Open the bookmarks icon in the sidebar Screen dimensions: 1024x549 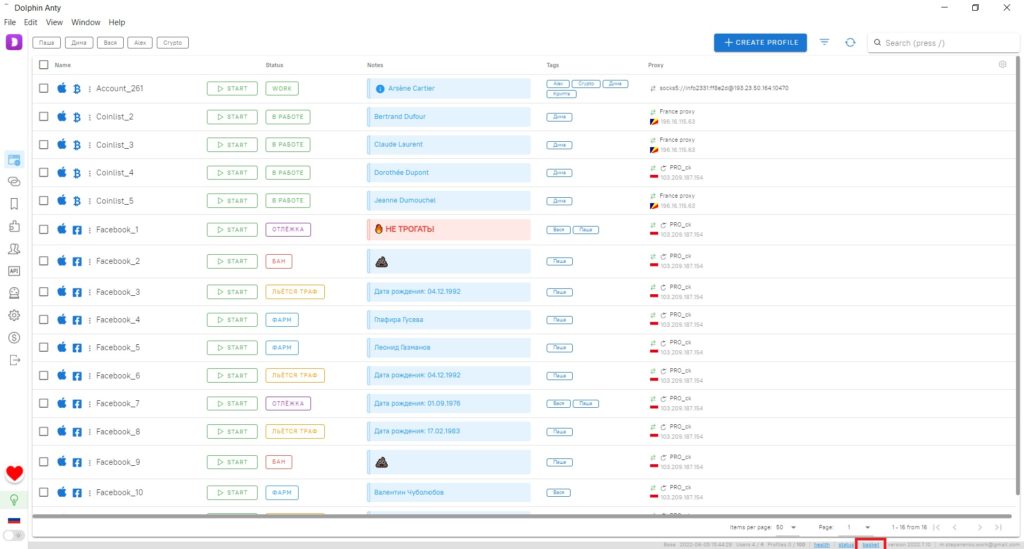pos(14,204)
